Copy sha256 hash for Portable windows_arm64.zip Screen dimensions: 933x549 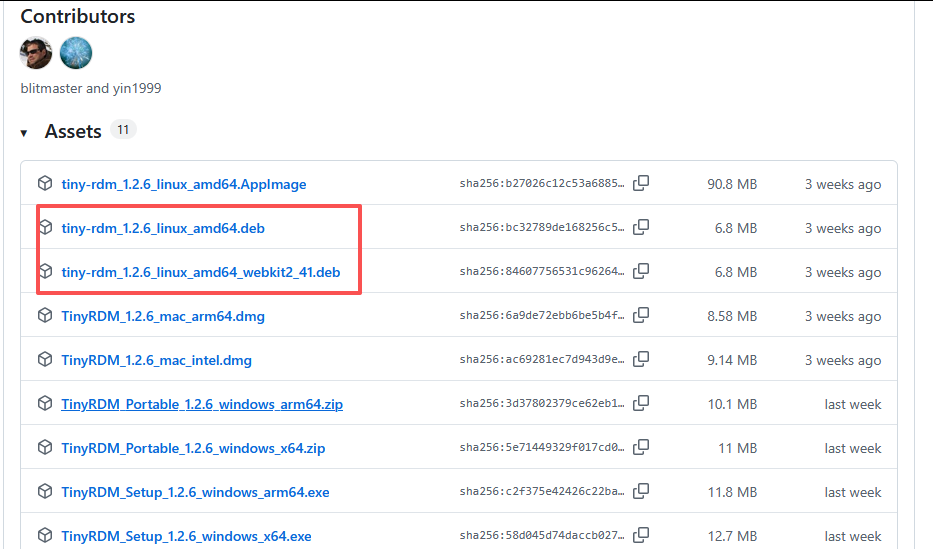coord(641,403)
